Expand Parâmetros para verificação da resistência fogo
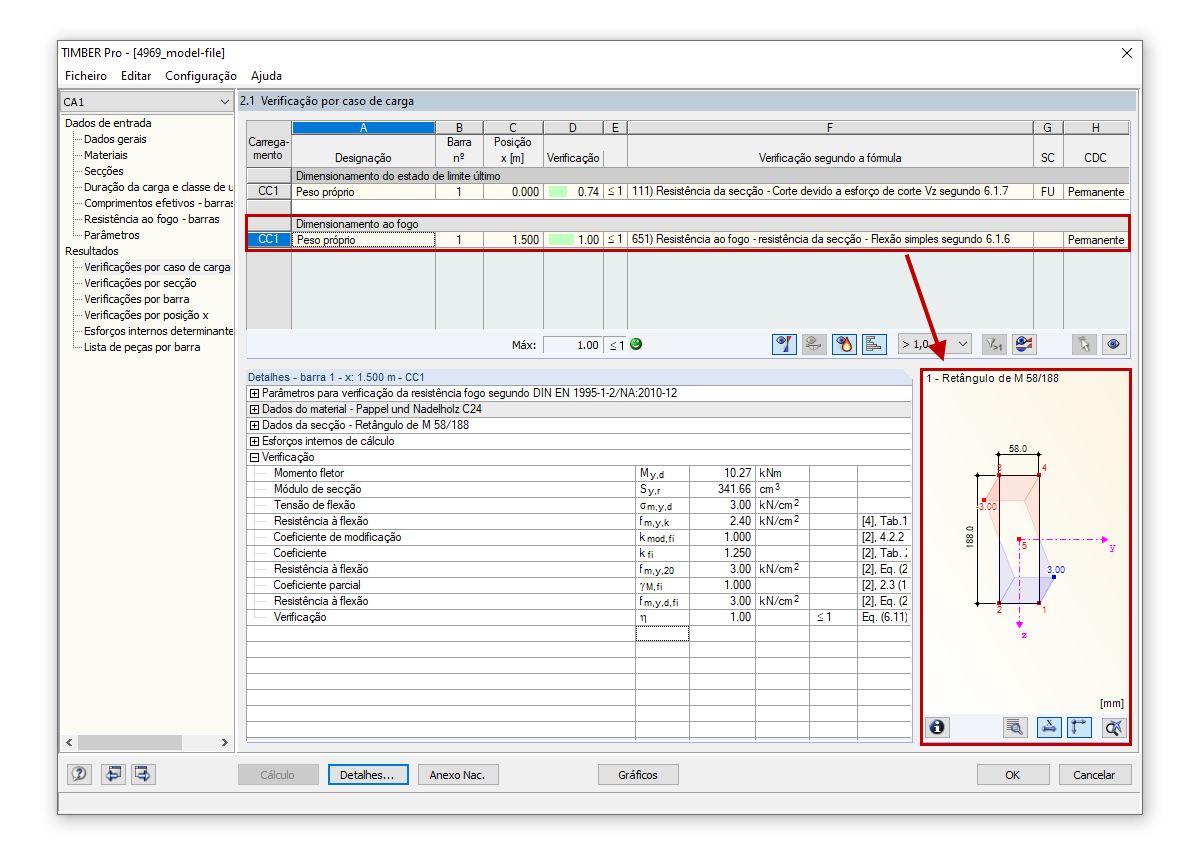This screenshot has height=851, width=1201. 254,393
